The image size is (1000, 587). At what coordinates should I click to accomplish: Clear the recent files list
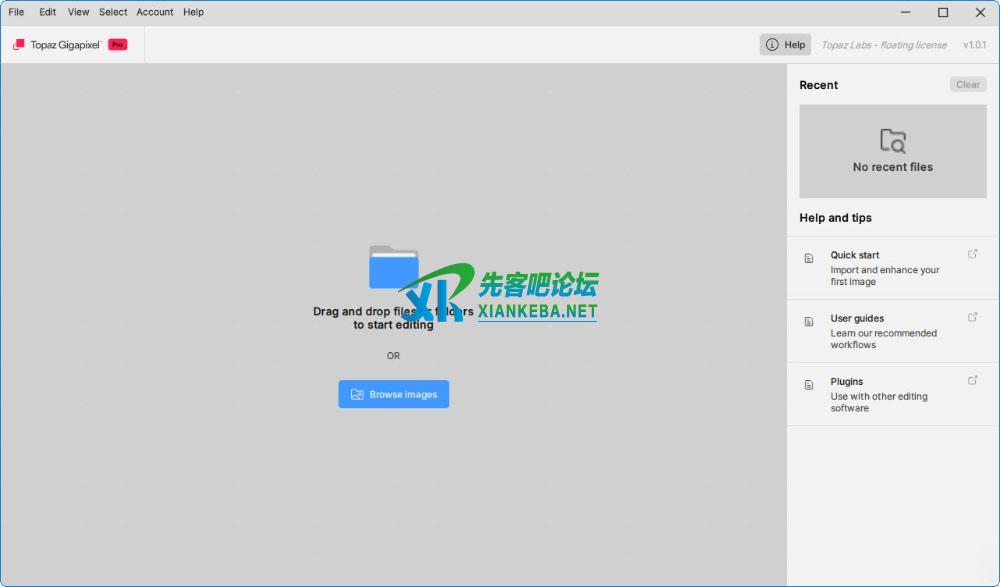coord(967,85)
